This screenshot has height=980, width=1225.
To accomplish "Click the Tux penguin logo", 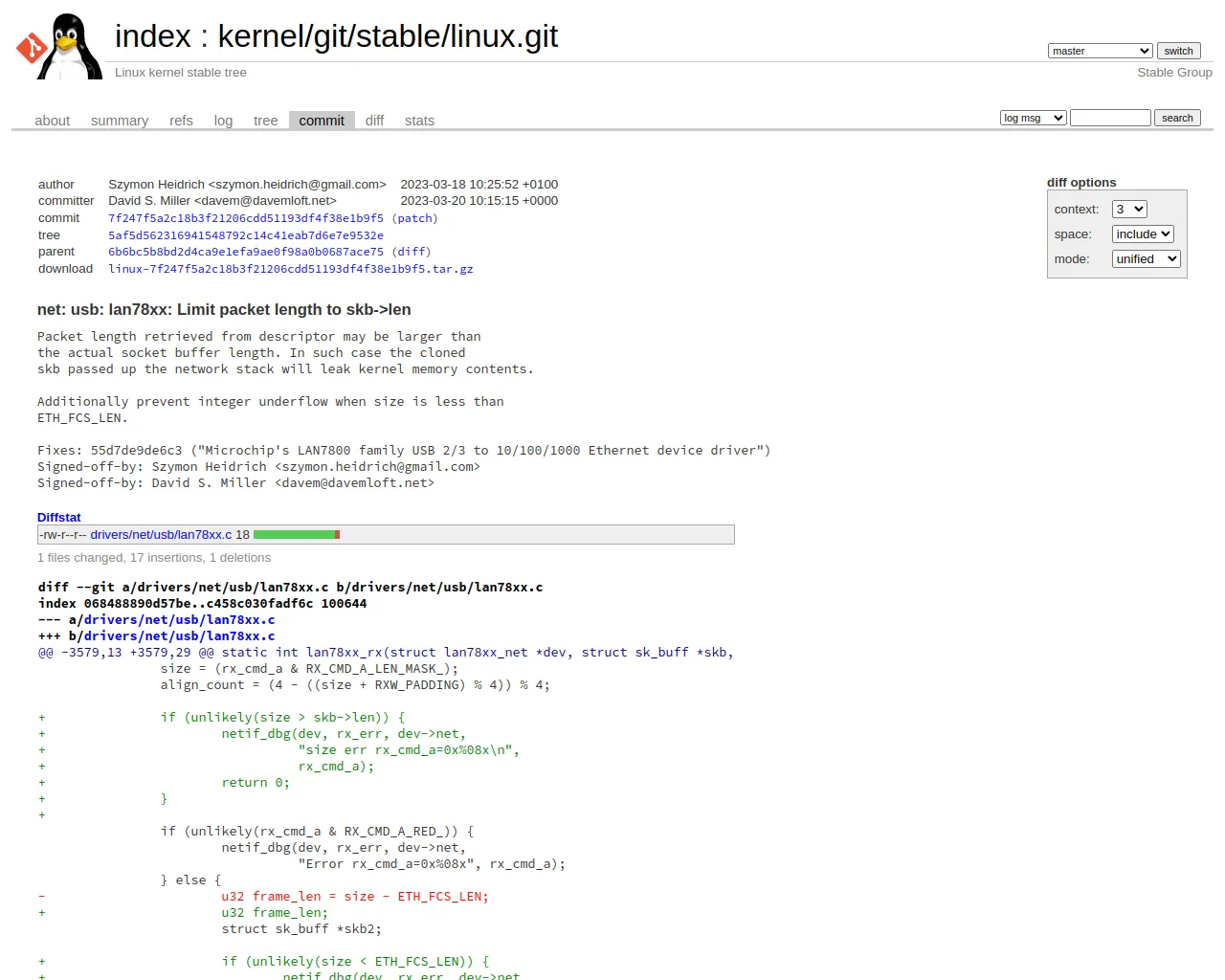I will (59, 46).
